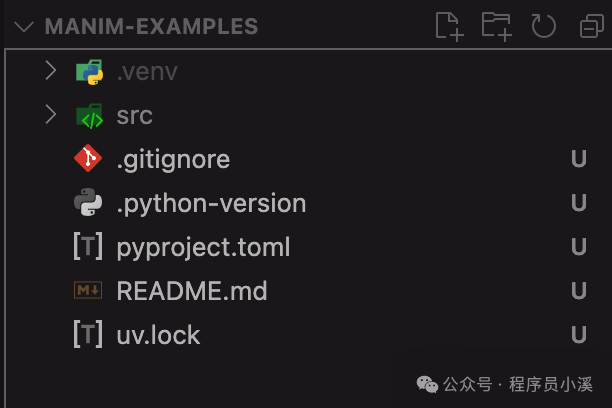This screenshot has width=612, height=408.
Task: Click the src folder code icon
Action: pos(89,116)
